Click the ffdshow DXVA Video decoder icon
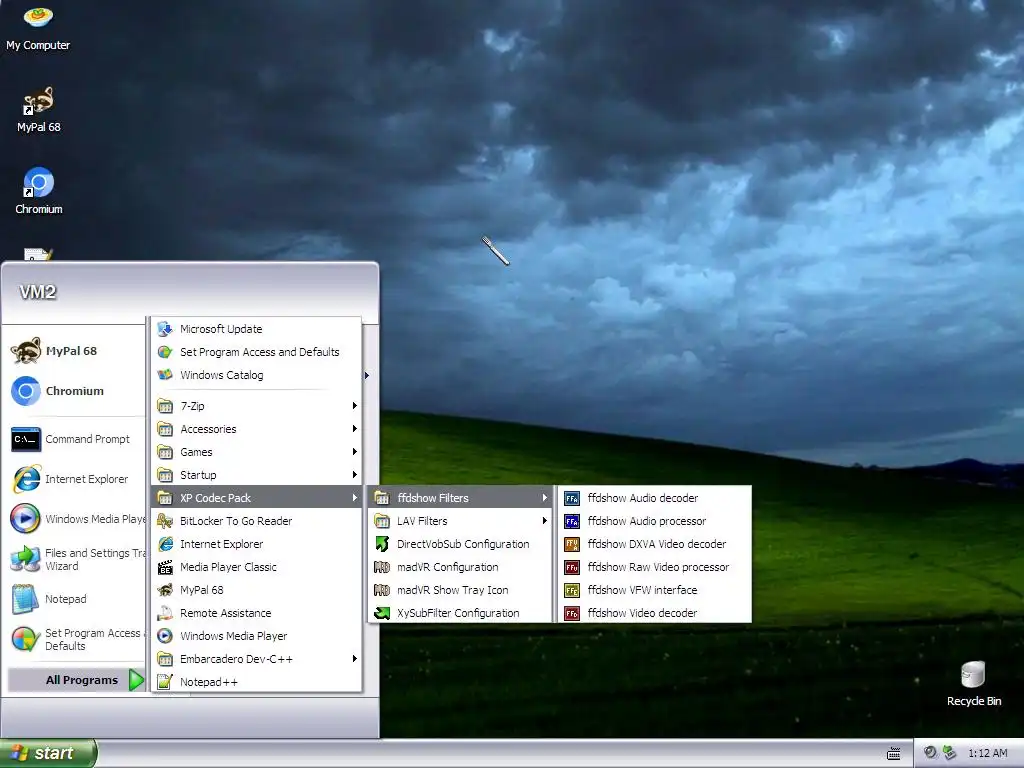 pyautogui.click(x=571, y=544)
